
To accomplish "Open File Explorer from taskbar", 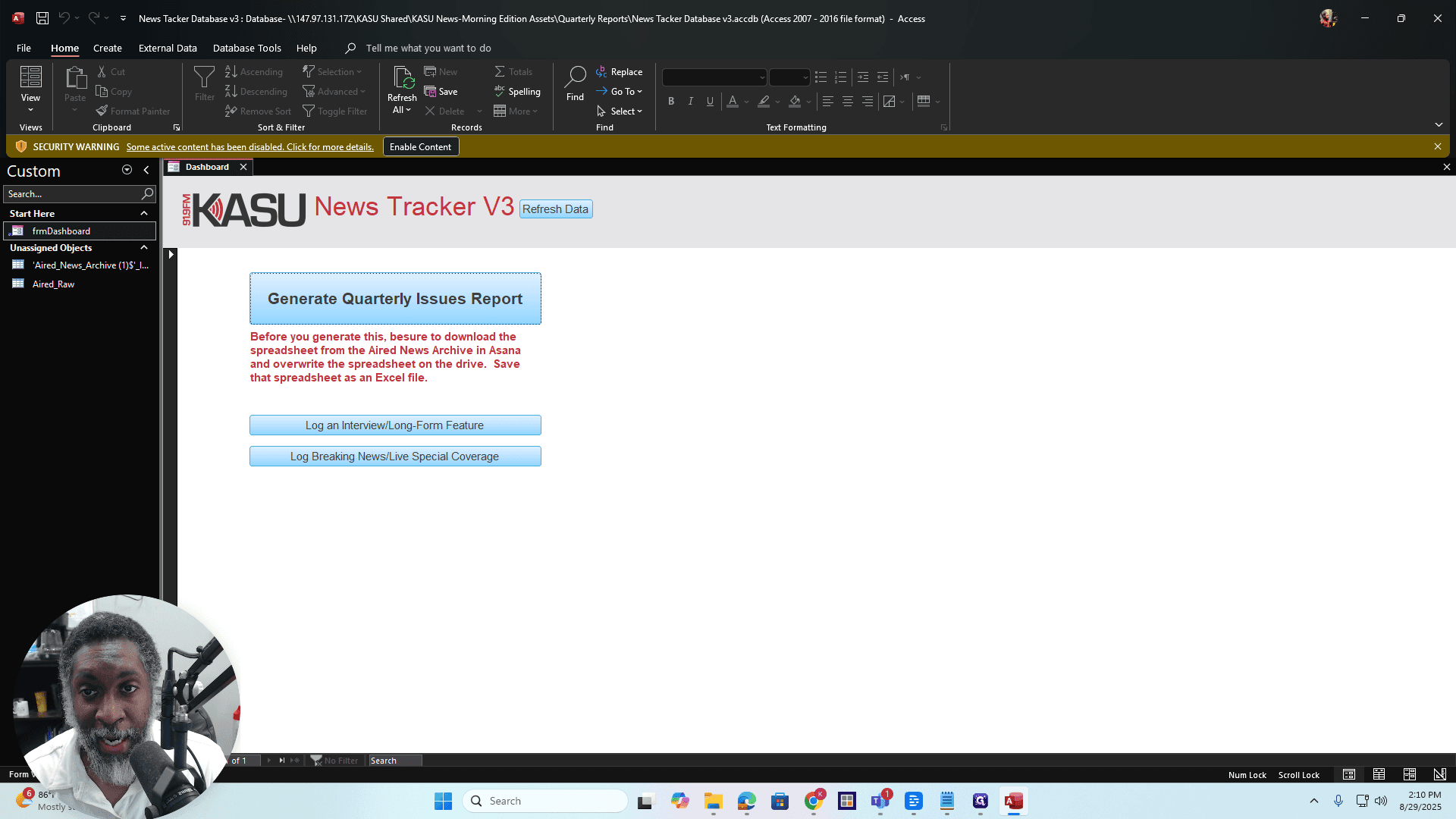I will [x=714, y=801].
